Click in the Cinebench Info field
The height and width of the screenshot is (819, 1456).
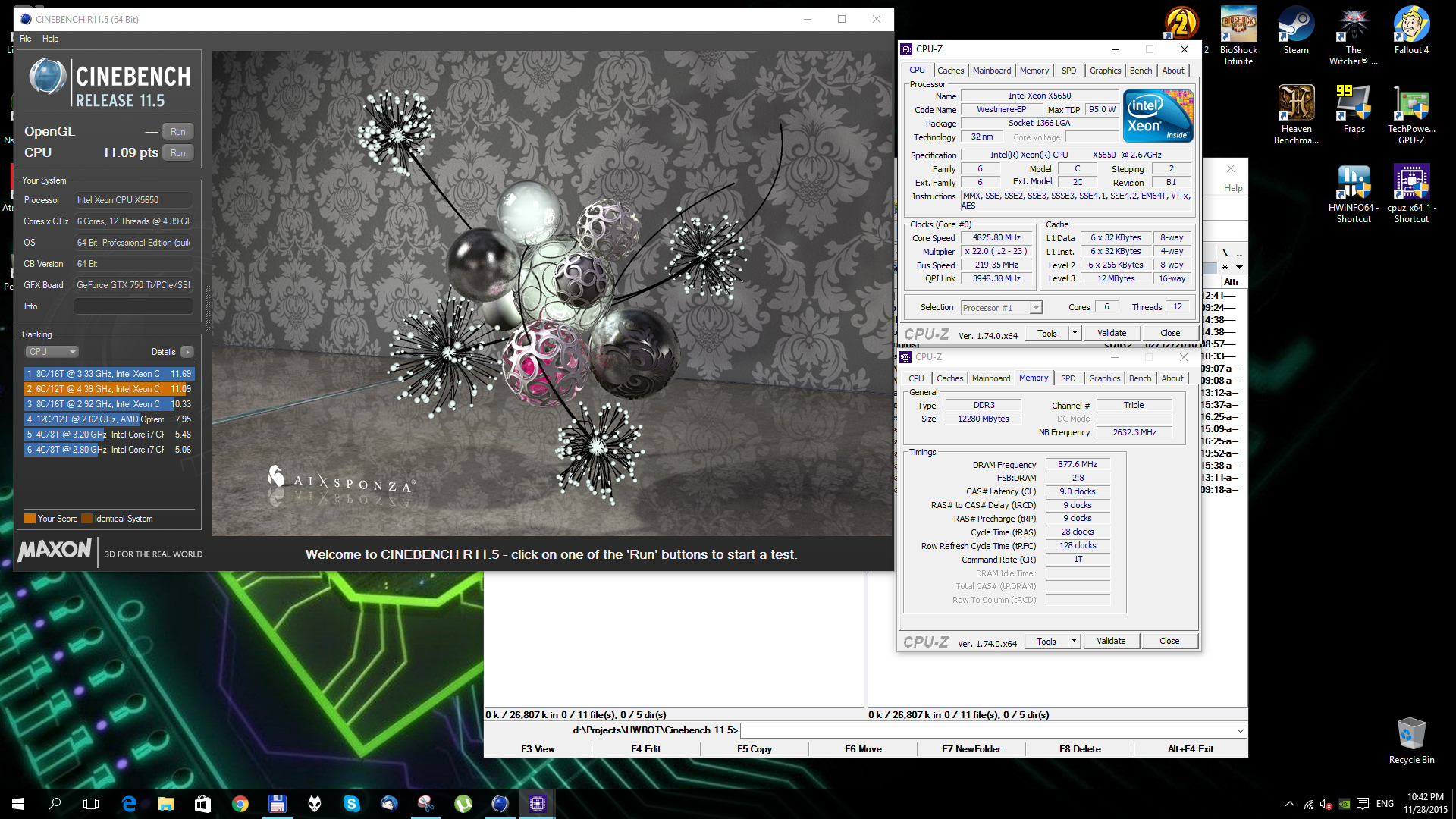pyautogui.click(x=133, y=306)
